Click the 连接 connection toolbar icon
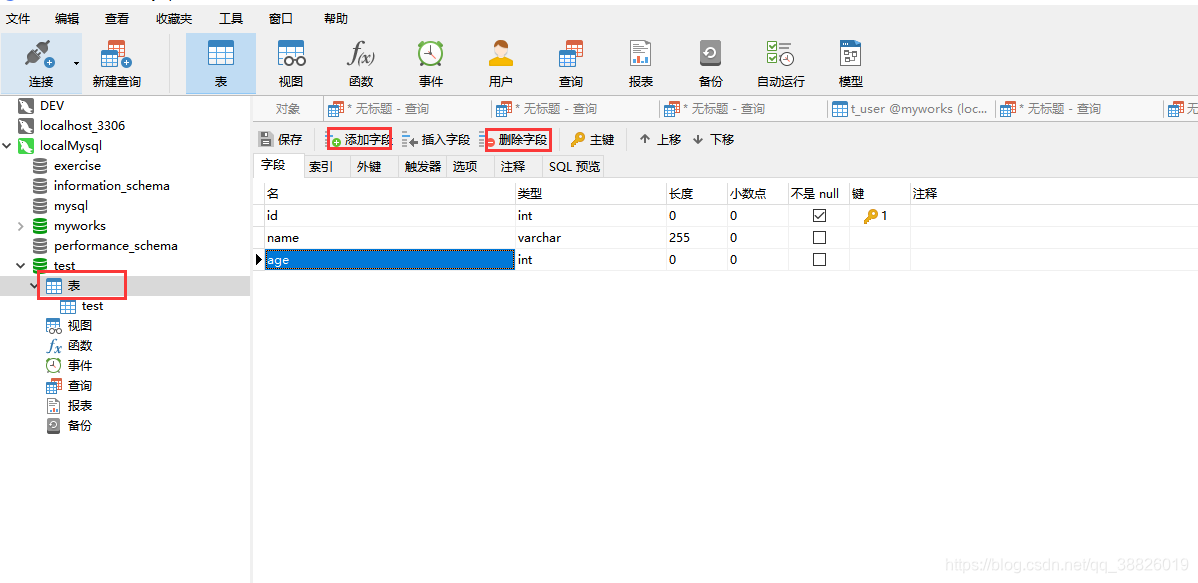This screenshot has width=1198, height=583. [x=40, y=63]
